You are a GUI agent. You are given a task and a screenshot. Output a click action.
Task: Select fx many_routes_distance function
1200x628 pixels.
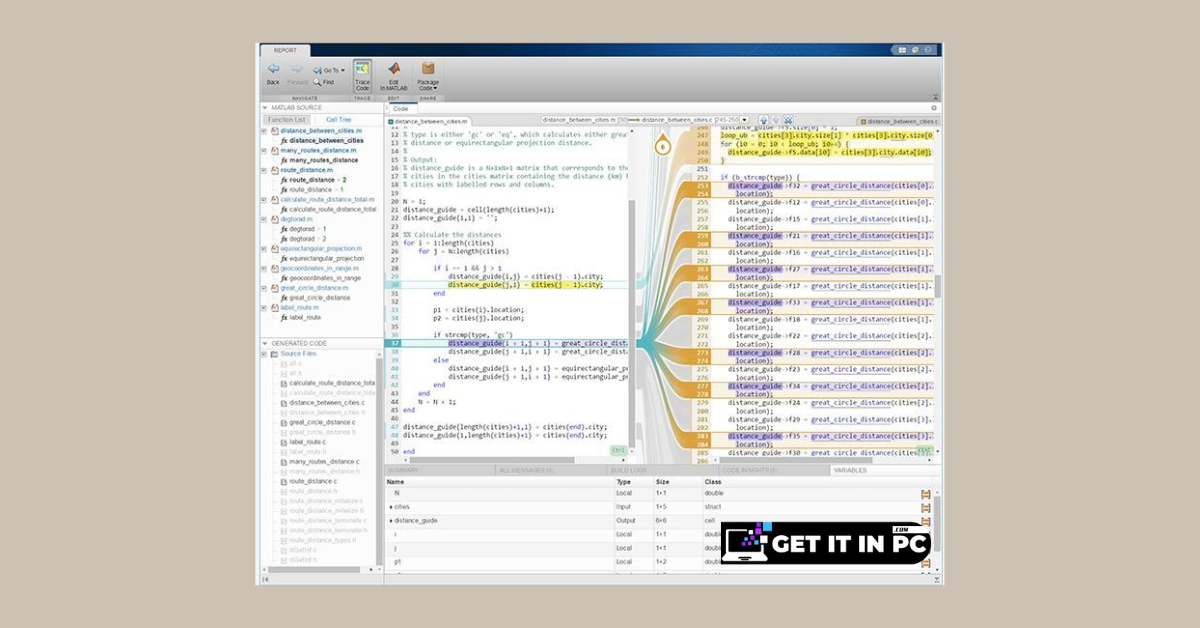319,160
